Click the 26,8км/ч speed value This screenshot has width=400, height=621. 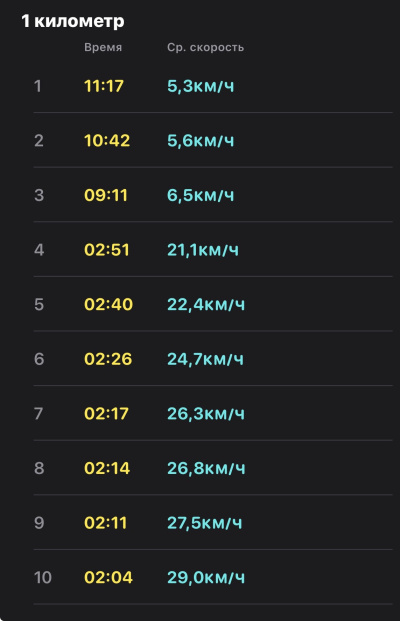(x=206, y=469)
